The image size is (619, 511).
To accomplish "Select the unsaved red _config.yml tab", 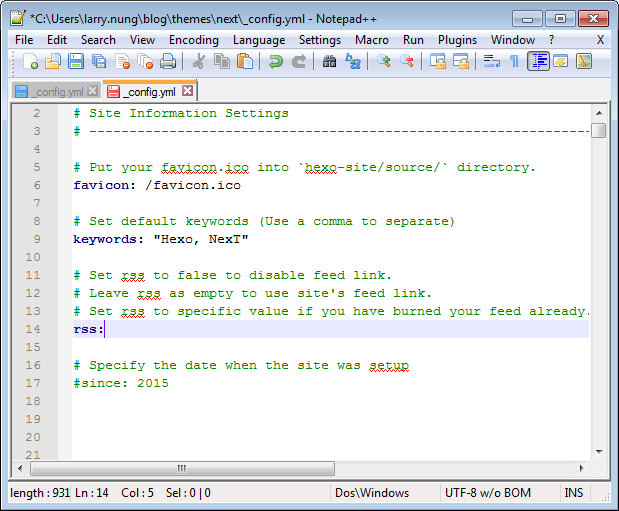I will coord(150,92).
